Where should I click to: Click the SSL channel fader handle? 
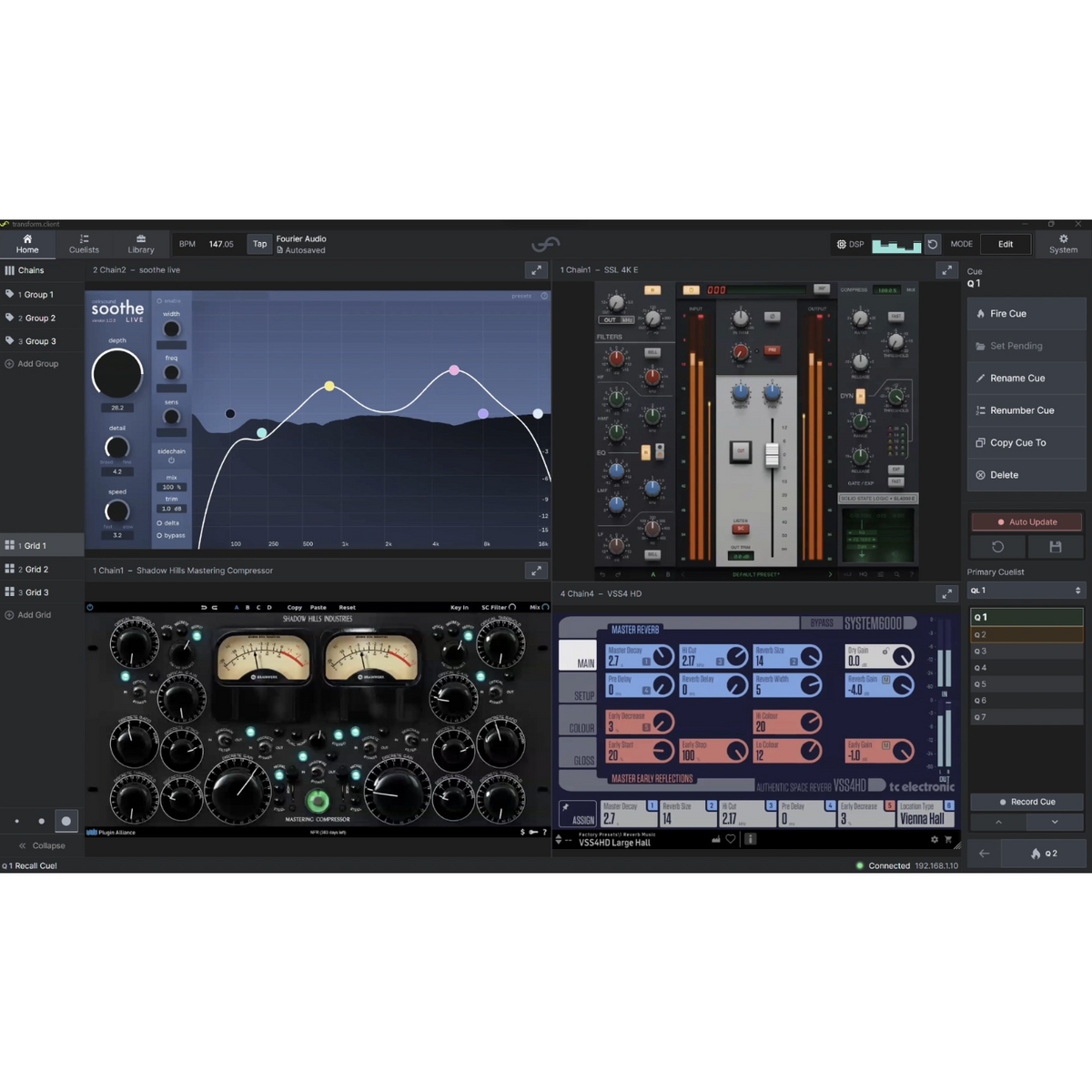tap(772, 454)
